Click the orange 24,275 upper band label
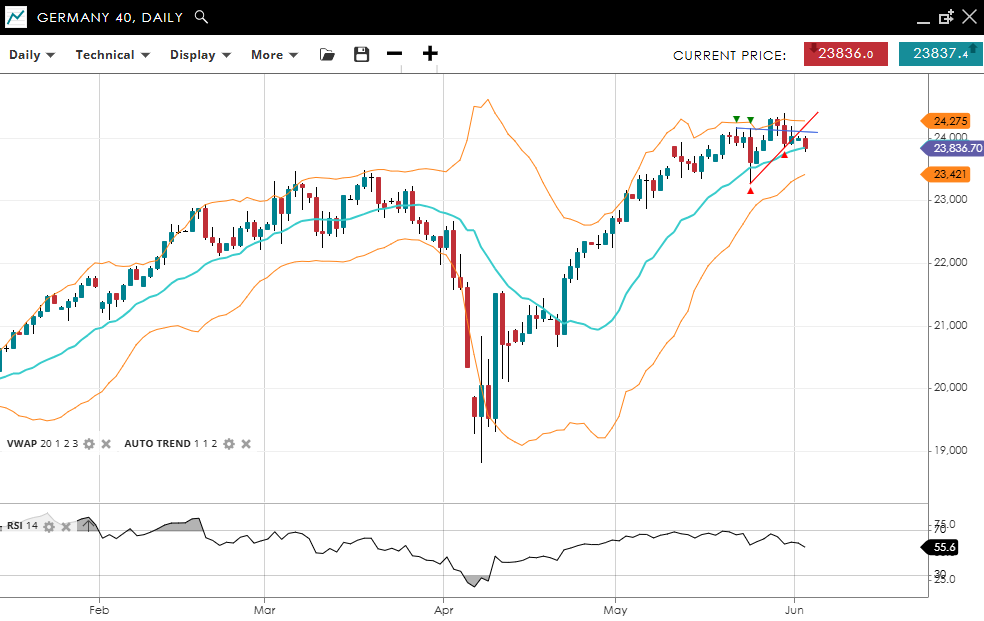The height and width of the screenshot is (621, 984). point(950,121)
